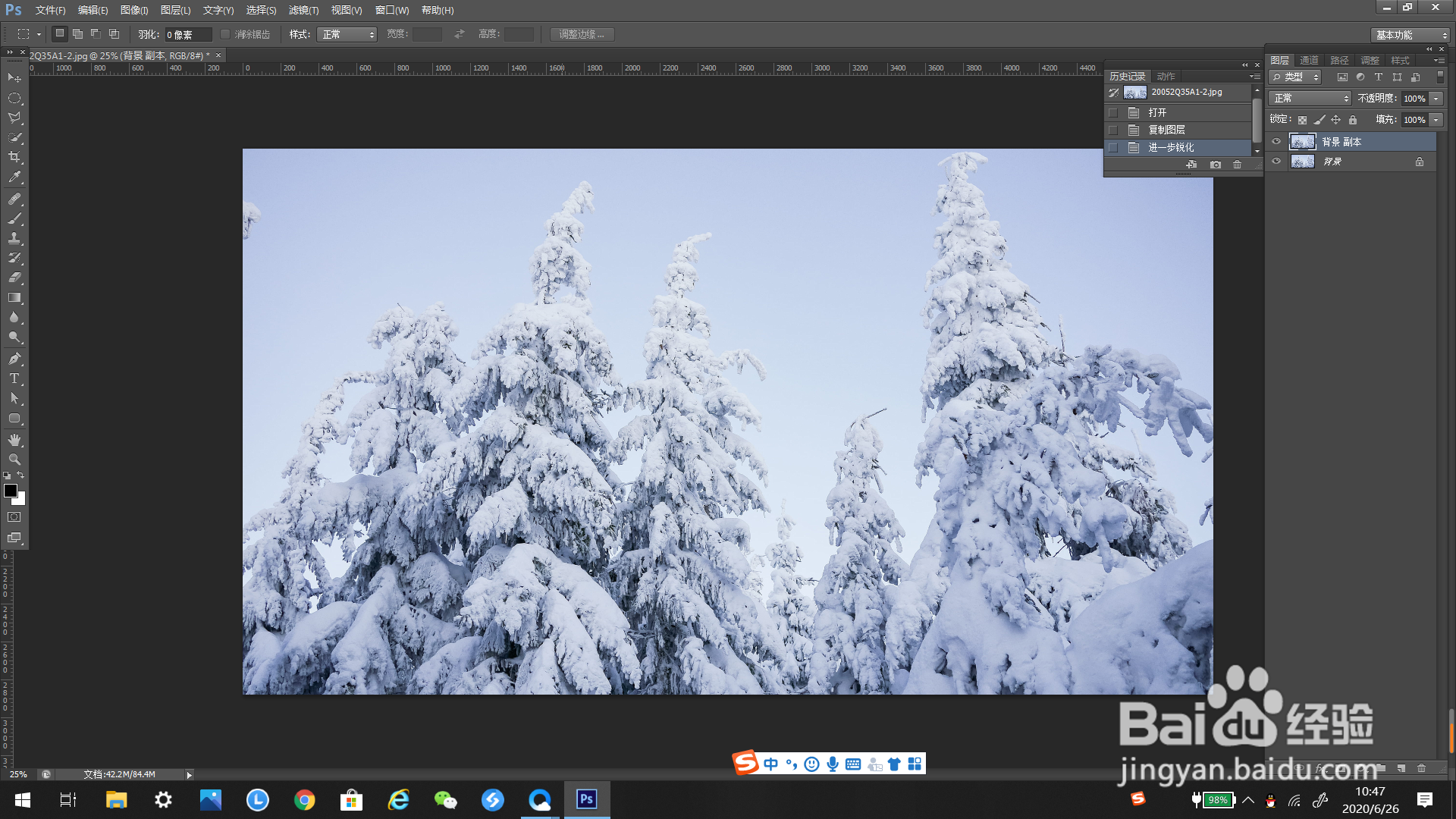Switch to the 通道 channels tab
The image size is (1456, 819).
click(x=1309, y=60)
